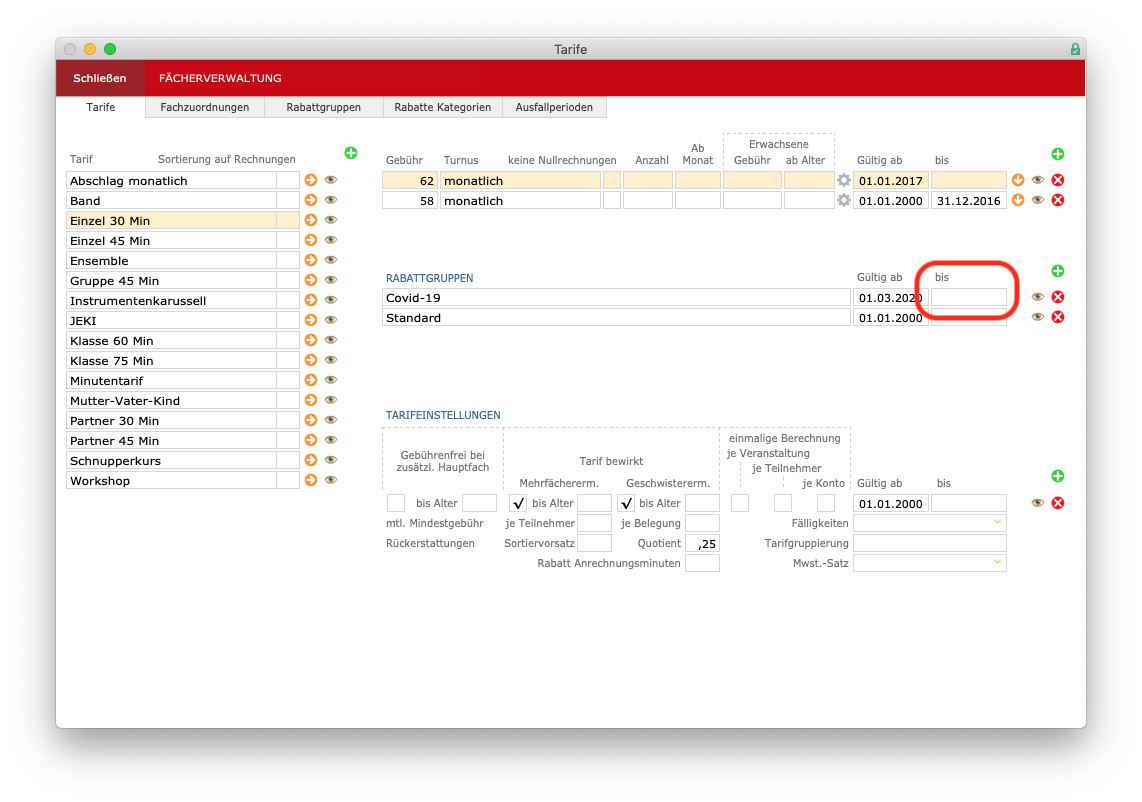Click the lock icon in title bar
This screenshot has width=1142, height=802.
pos(1075,49)
